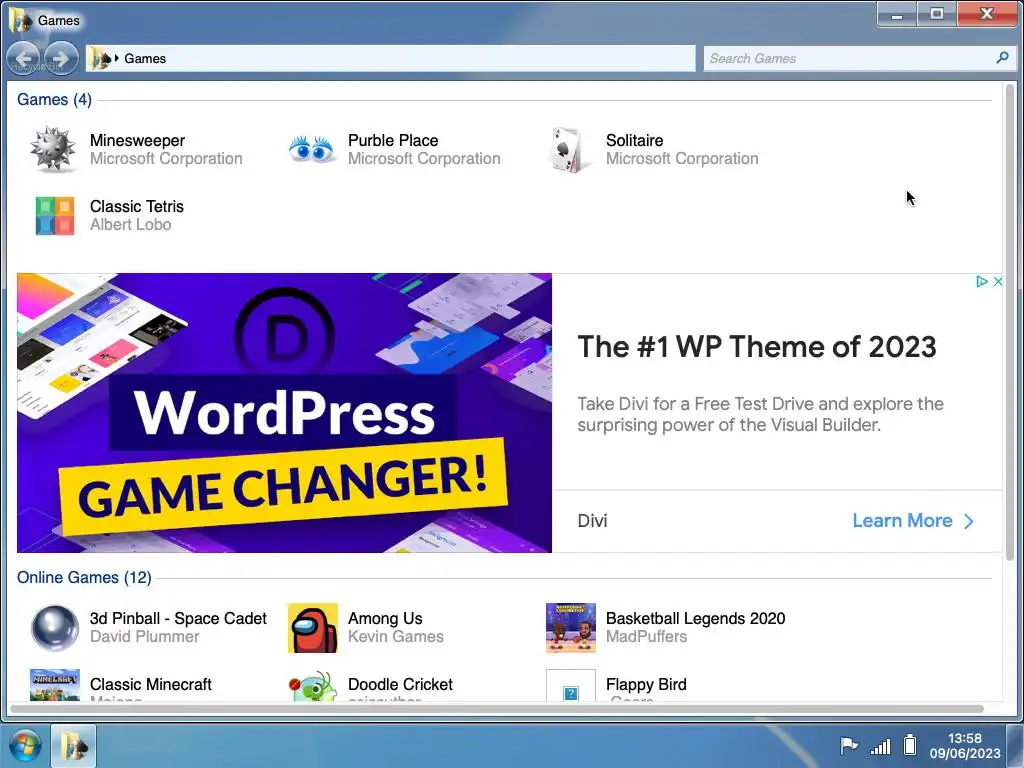Viewport: 1024px width, 768px height.
Task: Expand the address bar path arrow
Action: 117,58
